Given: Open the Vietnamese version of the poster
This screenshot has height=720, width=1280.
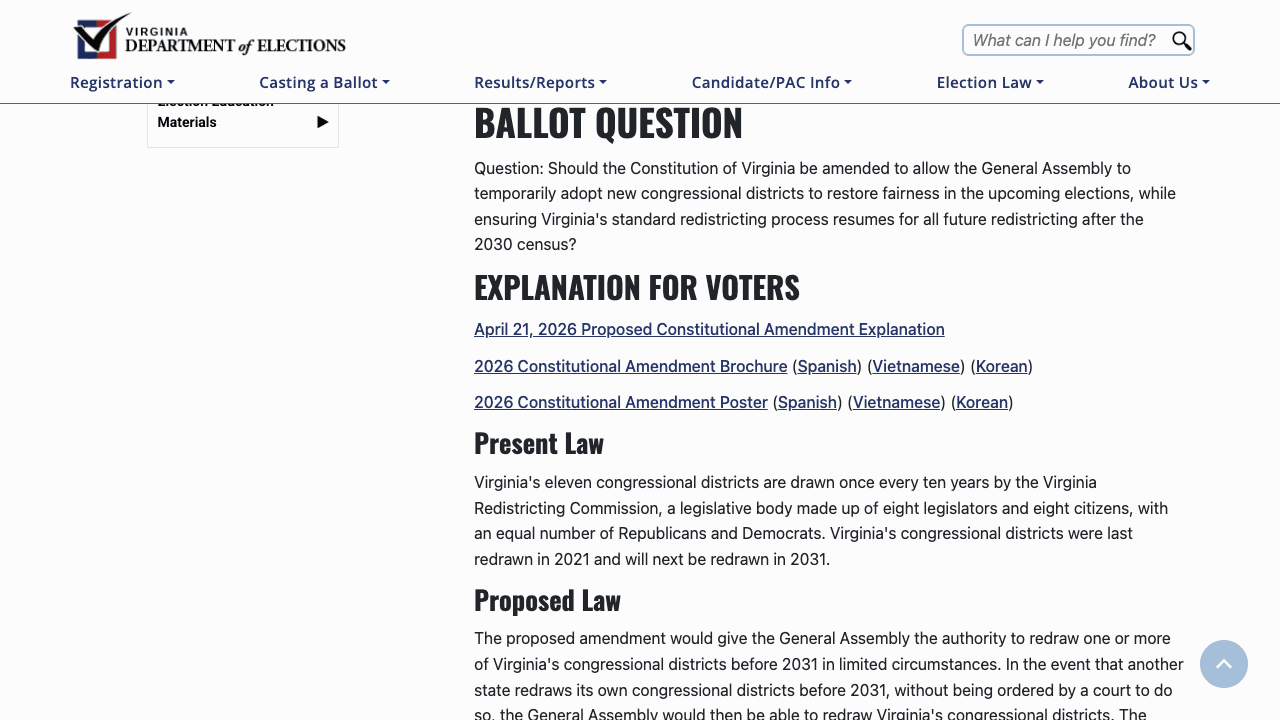Looking at the screenshot, I should coord(895,402).
